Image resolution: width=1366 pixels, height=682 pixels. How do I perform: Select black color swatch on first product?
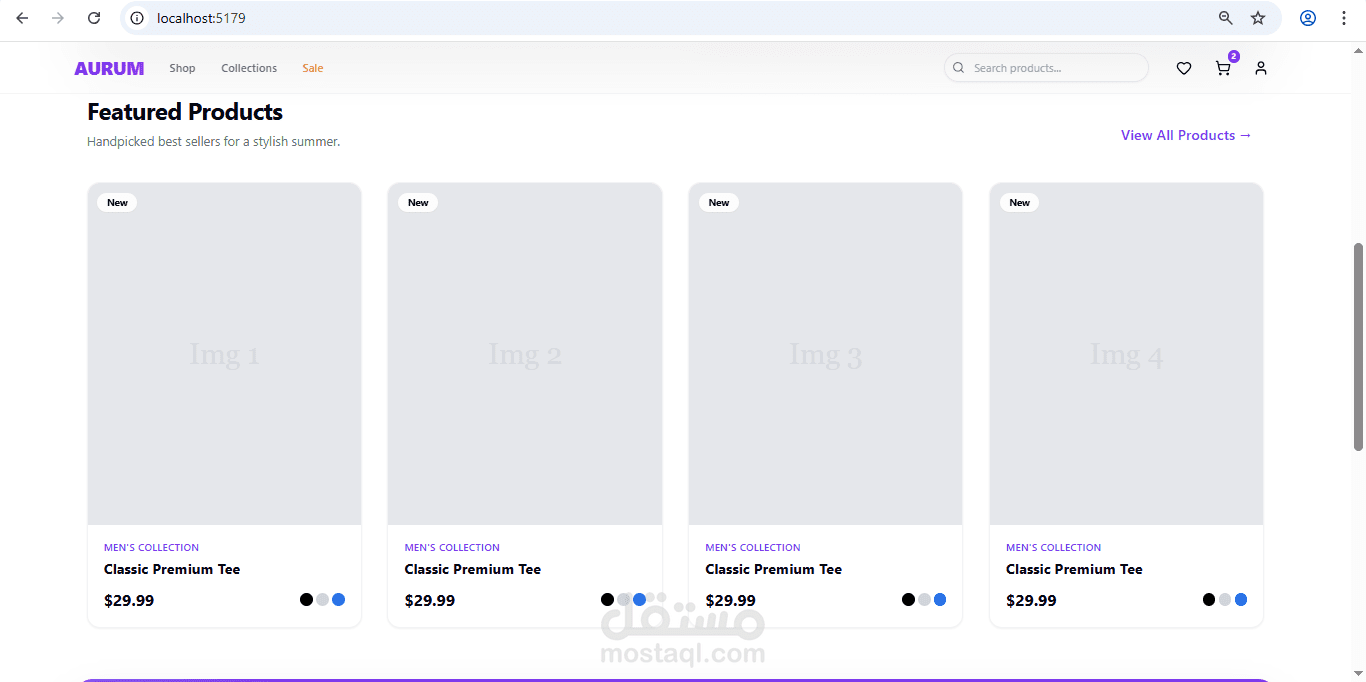[306, 600]
